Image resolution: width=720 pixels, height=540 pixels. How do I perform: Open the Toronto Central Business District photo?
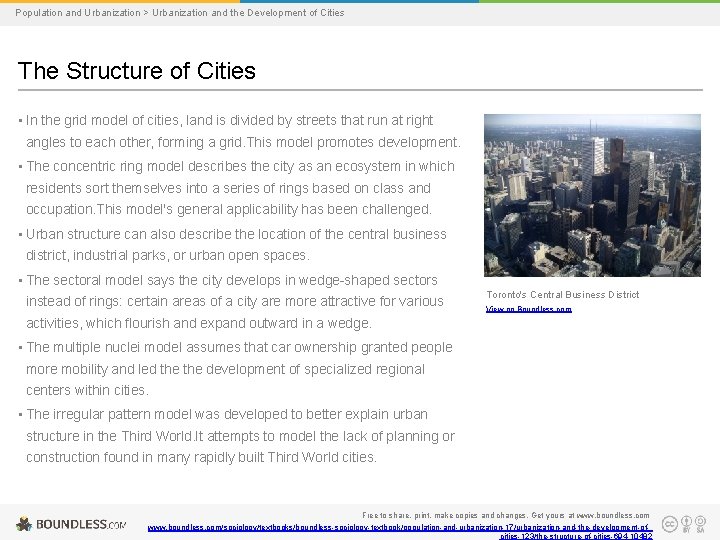(592, 195)
